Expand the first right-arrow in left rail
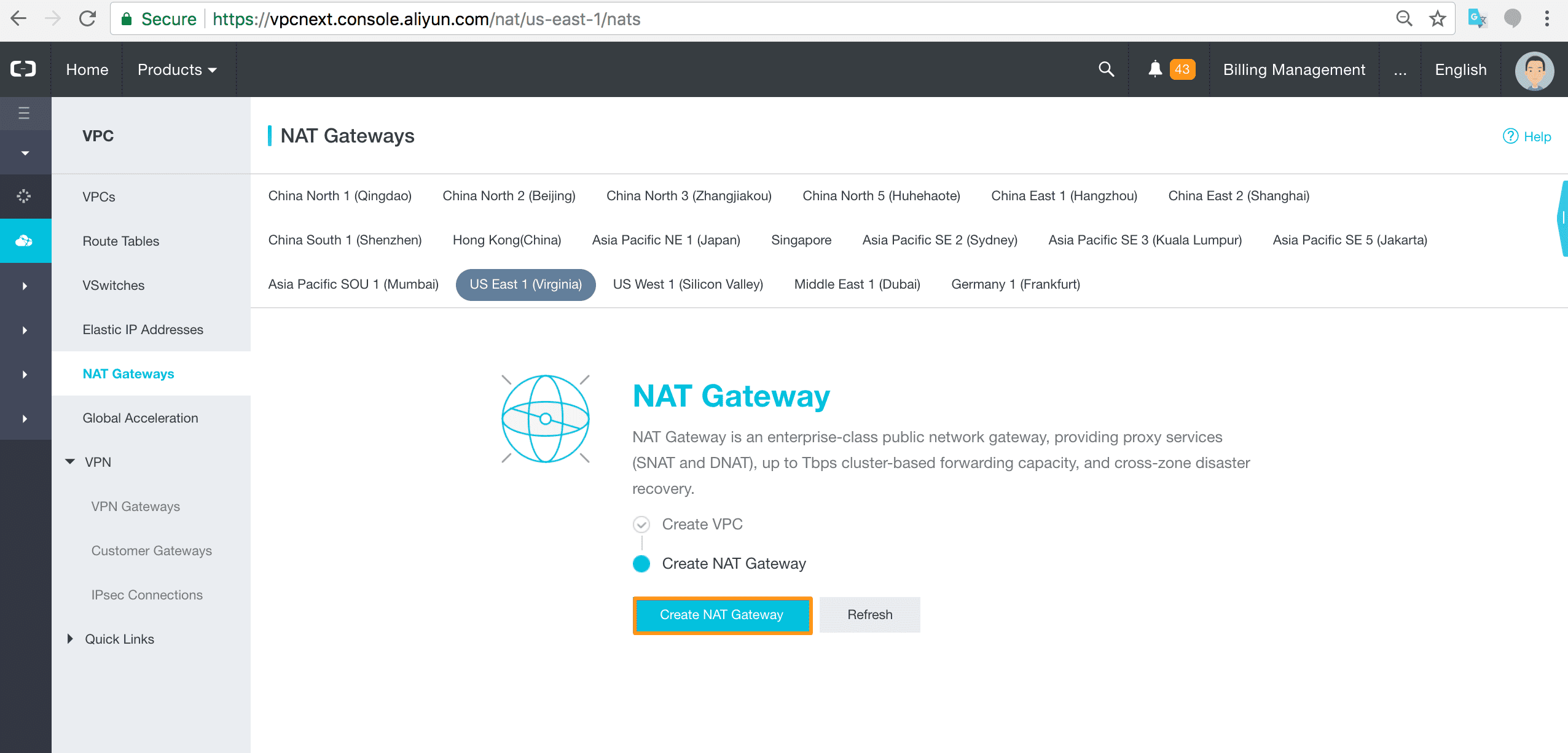Image resolution: width=1568 pixels, height=753 pixels. click(x=25, y=286)
